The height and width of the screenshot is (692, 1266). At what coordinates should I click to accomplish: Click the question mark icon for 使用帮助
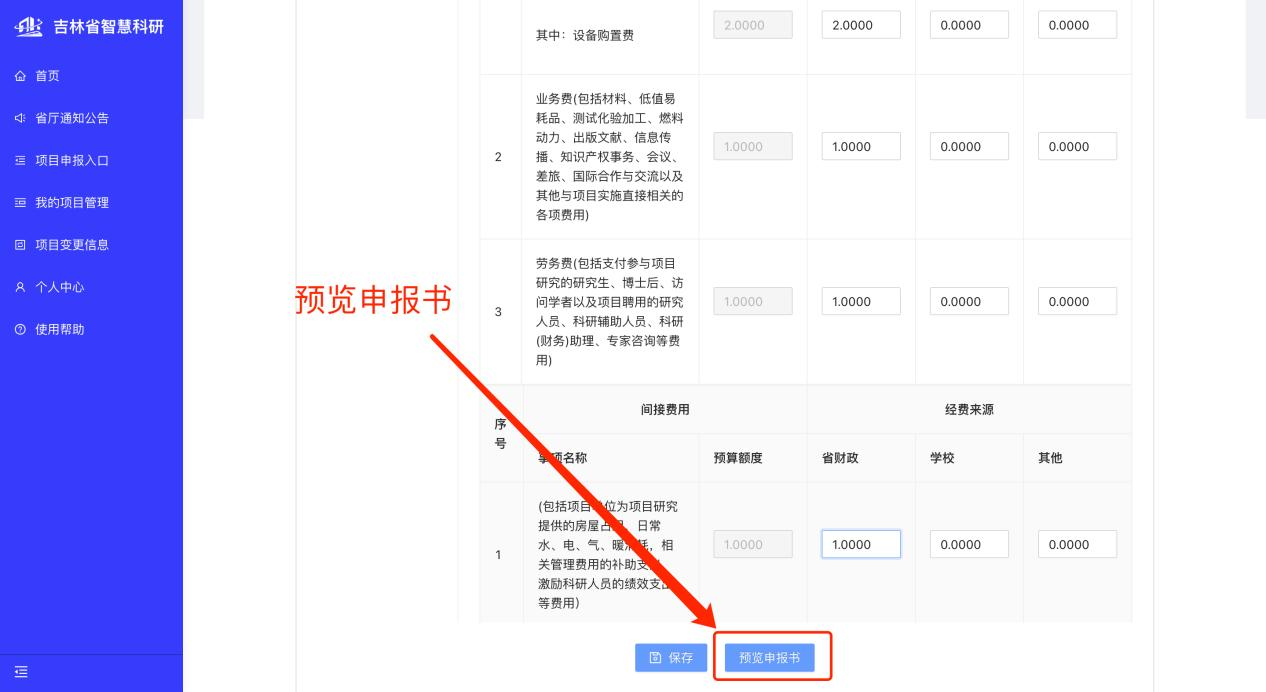coord(20,329)
